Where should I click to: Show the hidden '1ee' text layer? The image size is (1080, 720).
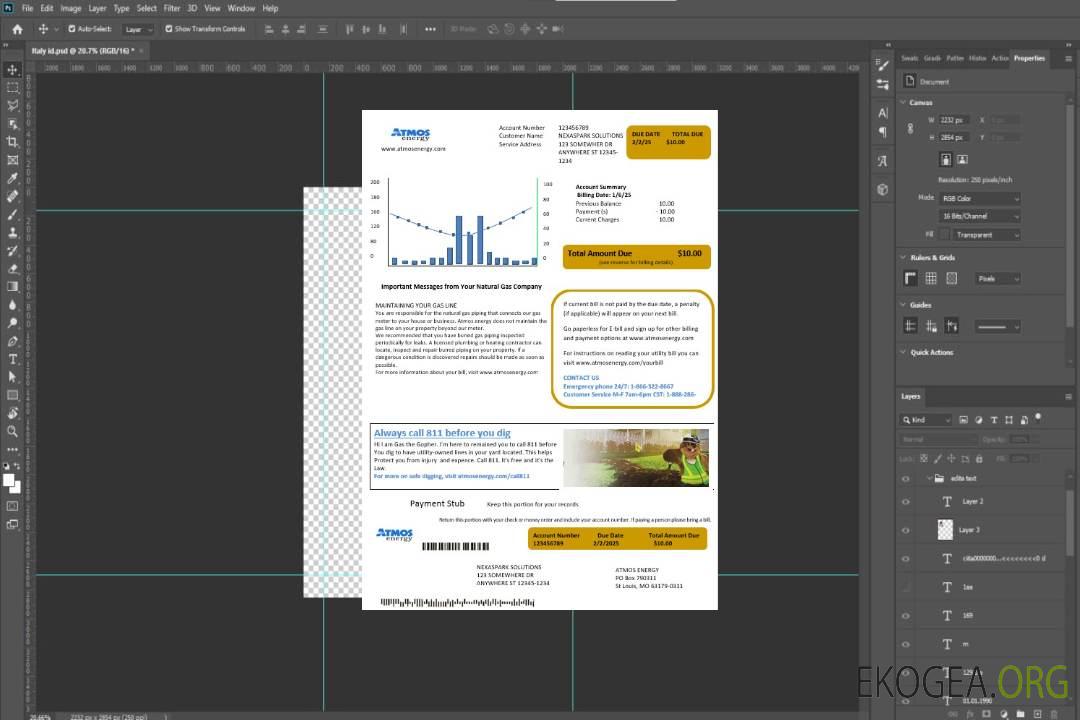[x=906, y=587]
